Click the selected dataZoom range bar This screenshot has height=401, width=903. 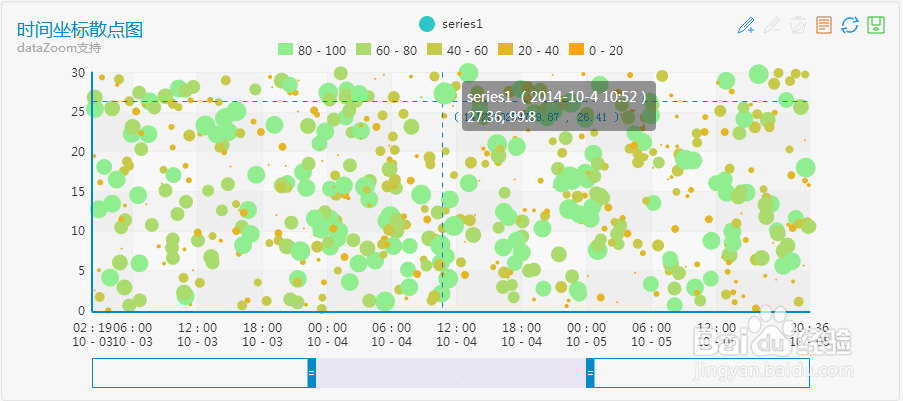tap(451, 373)
